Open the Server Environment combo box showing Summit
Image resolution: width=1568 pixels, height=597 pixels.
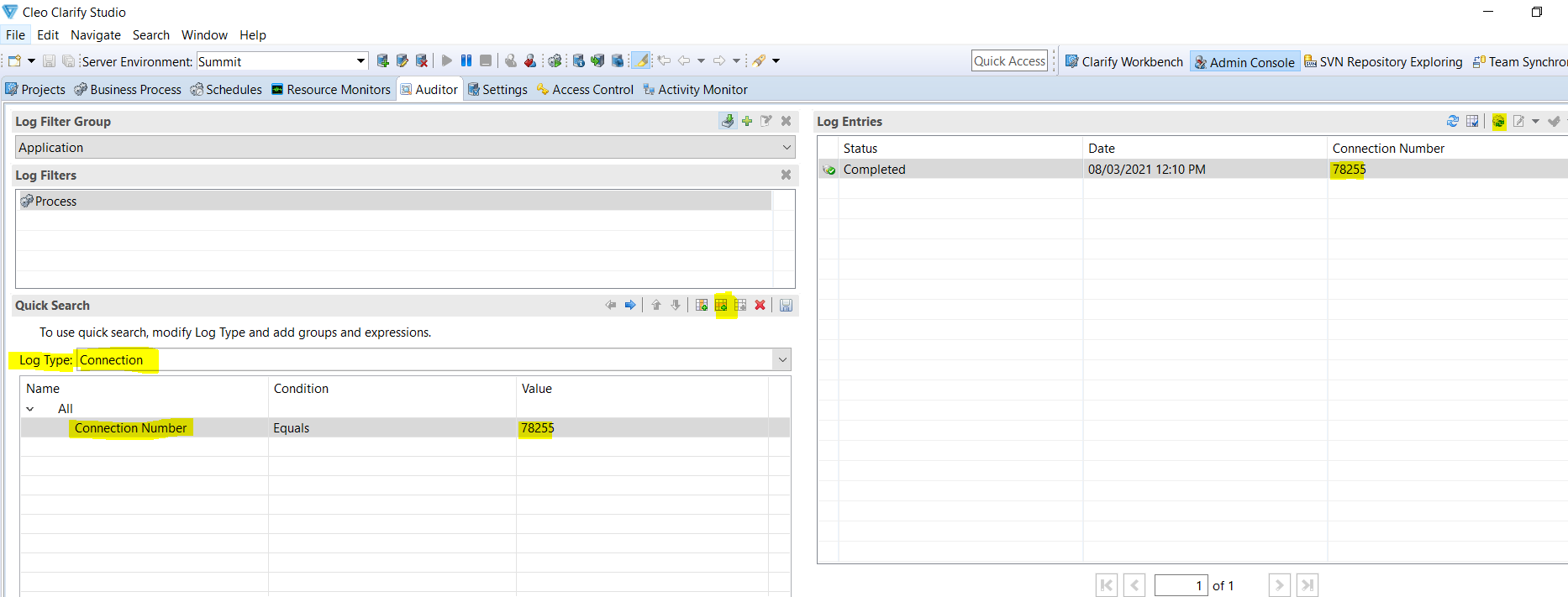click(x=282, y=61)
